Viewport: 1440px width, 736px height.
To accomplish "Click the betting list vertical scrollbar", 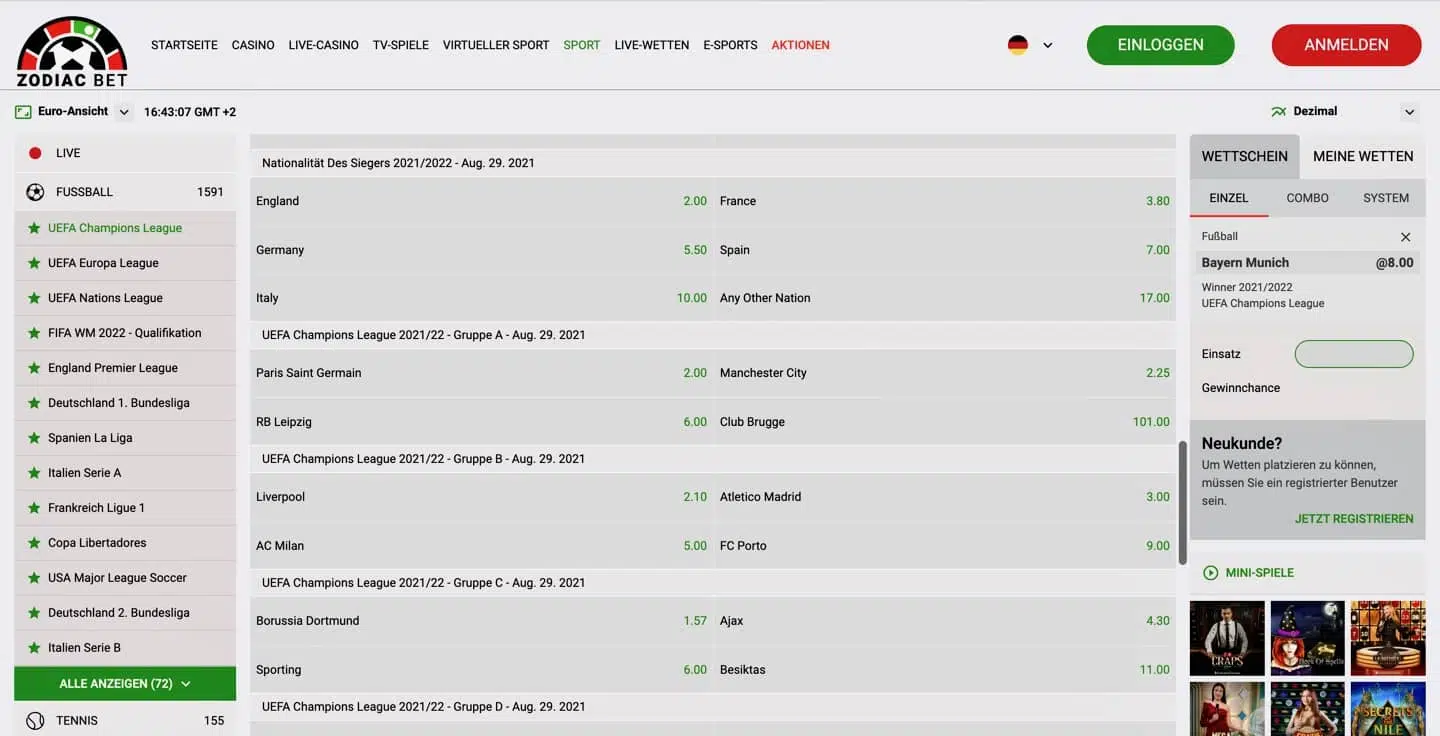I will point(1183,503).
